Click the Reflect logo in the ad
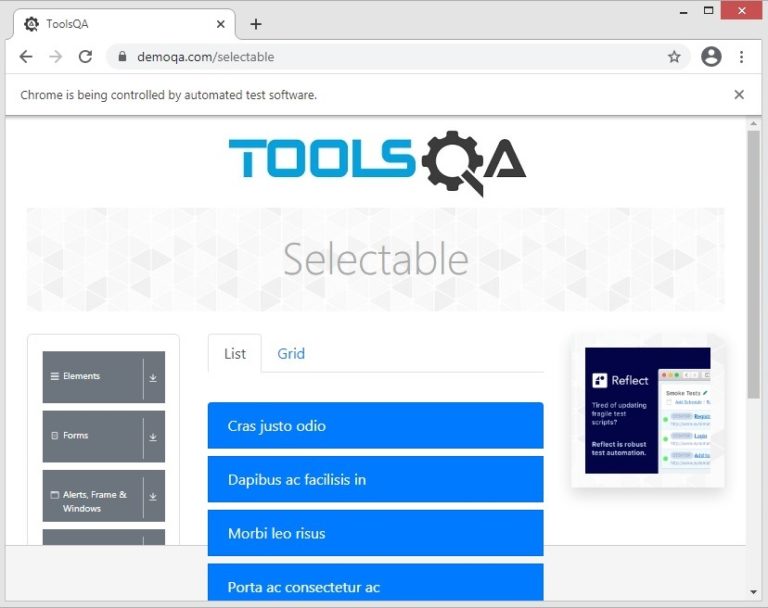The width and height of the screenshot is (768, 608). pos(620,380)
